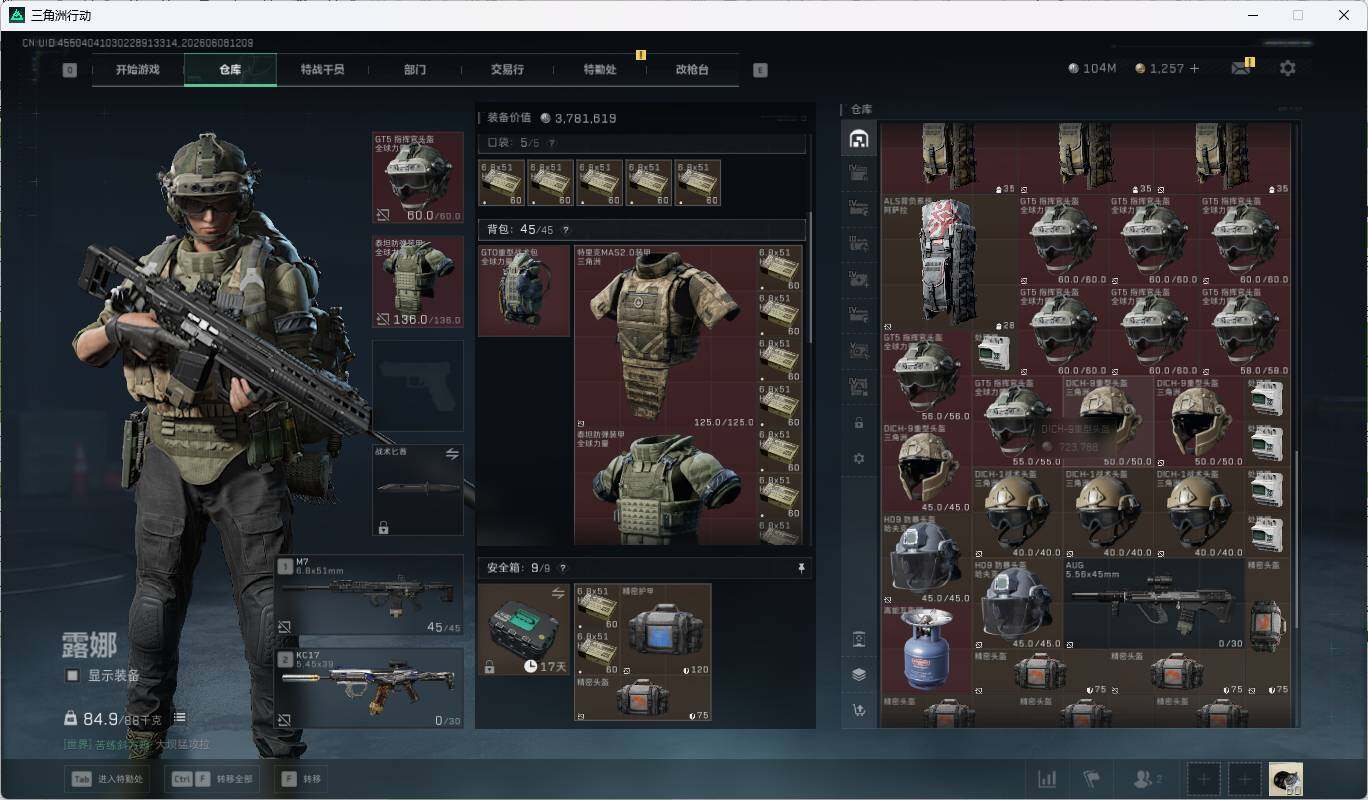
Task: Click the 进入特勤处 button
Action: click(109, 779)
